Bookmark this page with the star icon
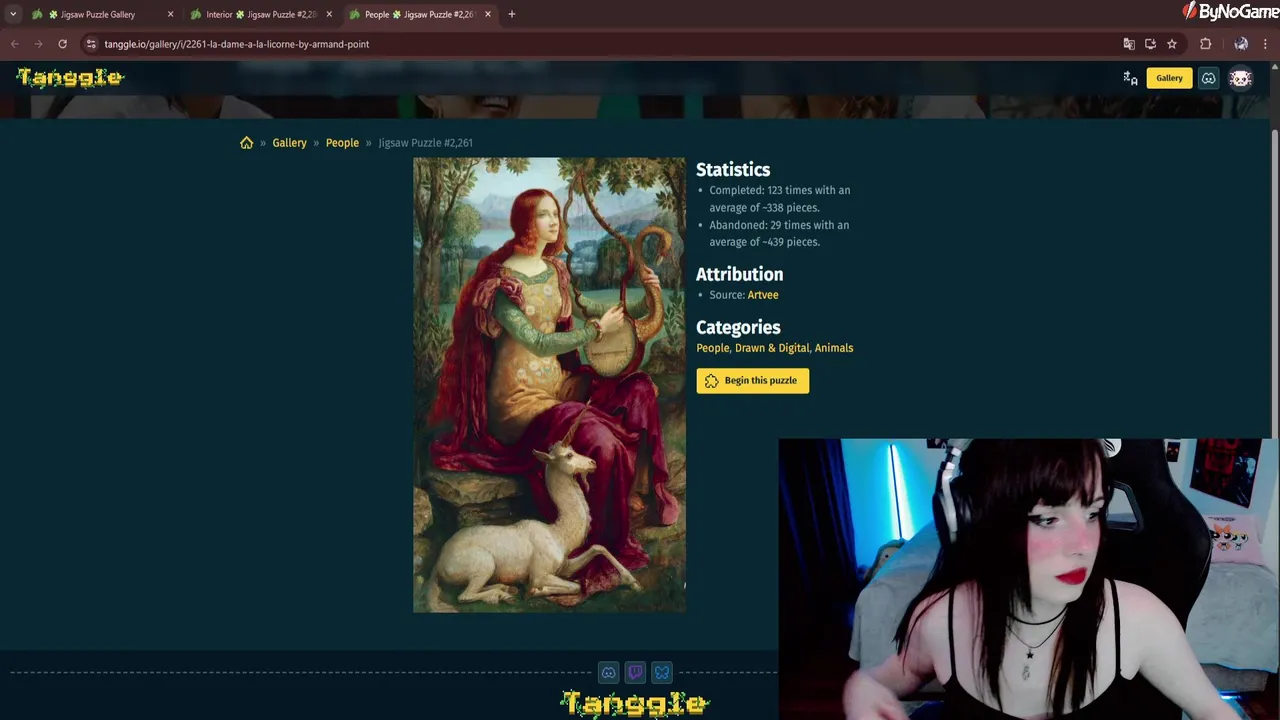The height and width of the screenshot is (720, 1280). [x=1172, y=44]
